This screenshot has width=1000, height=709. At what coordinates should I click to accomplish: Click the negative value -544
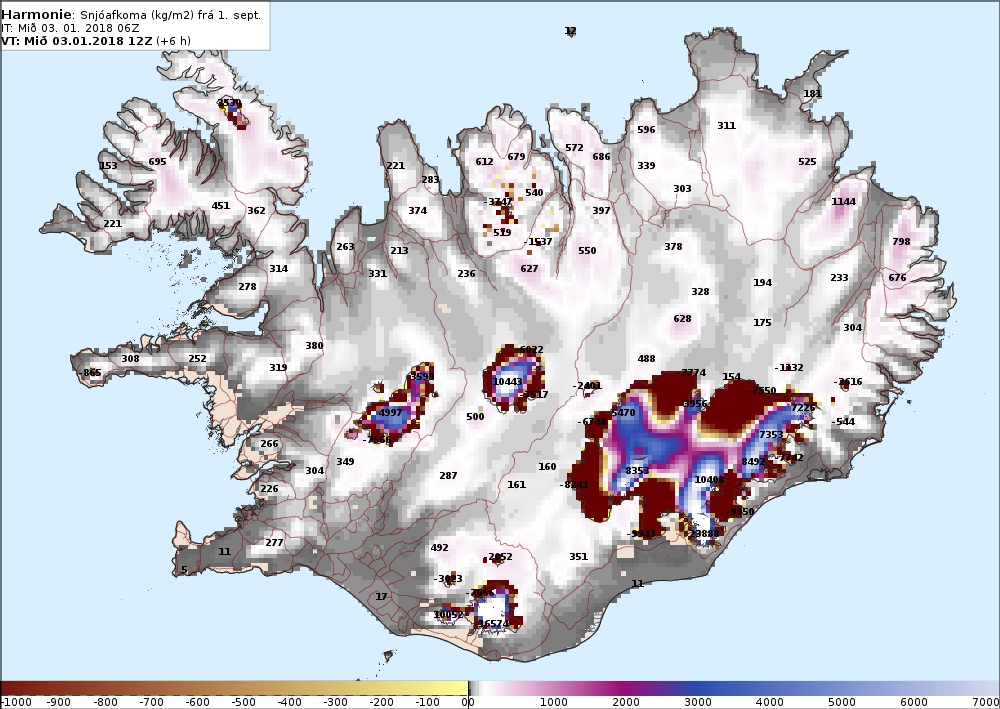point(843,421)
